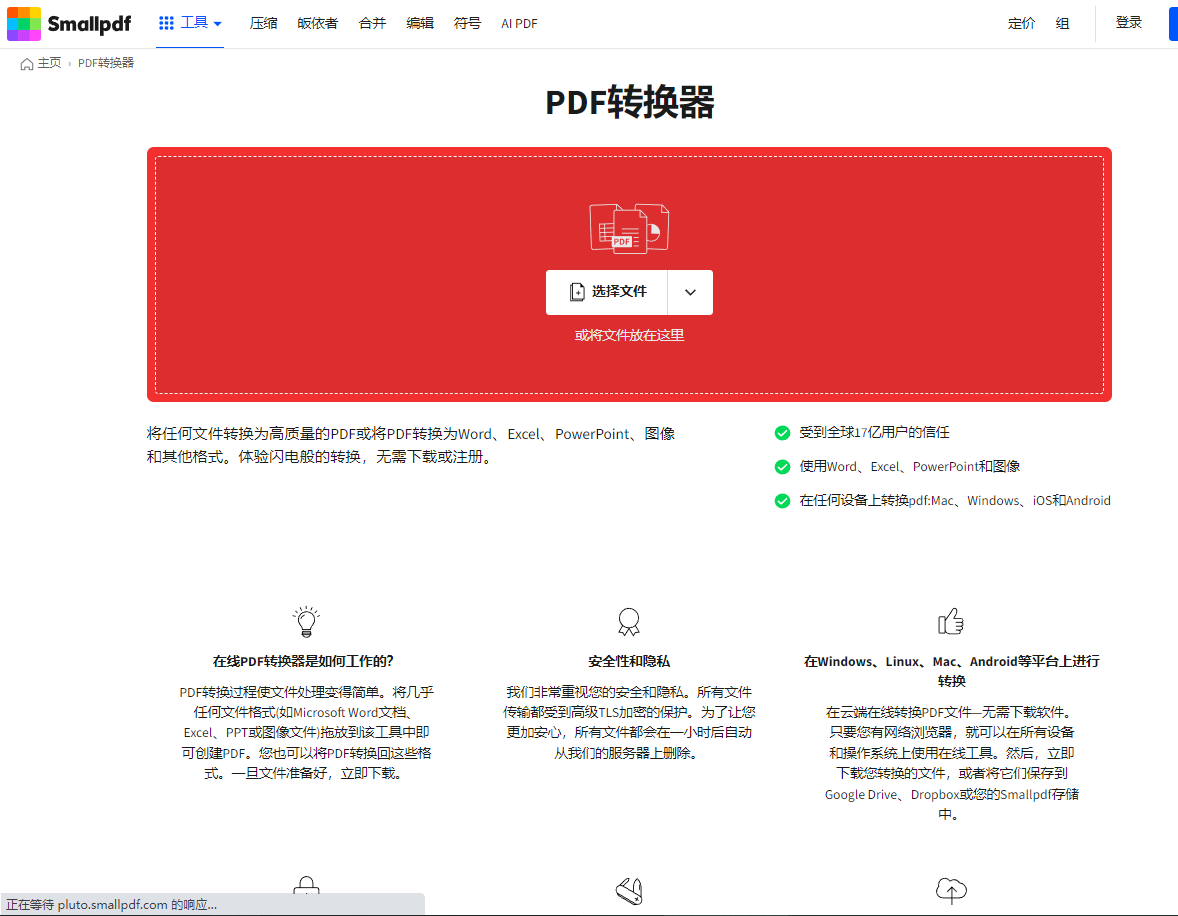The width and height of the screenshot is (1178, 916).
Task: Click the text 受到全球17亿用户的信任
Action: pyautogui.click(x=874, y=433)
